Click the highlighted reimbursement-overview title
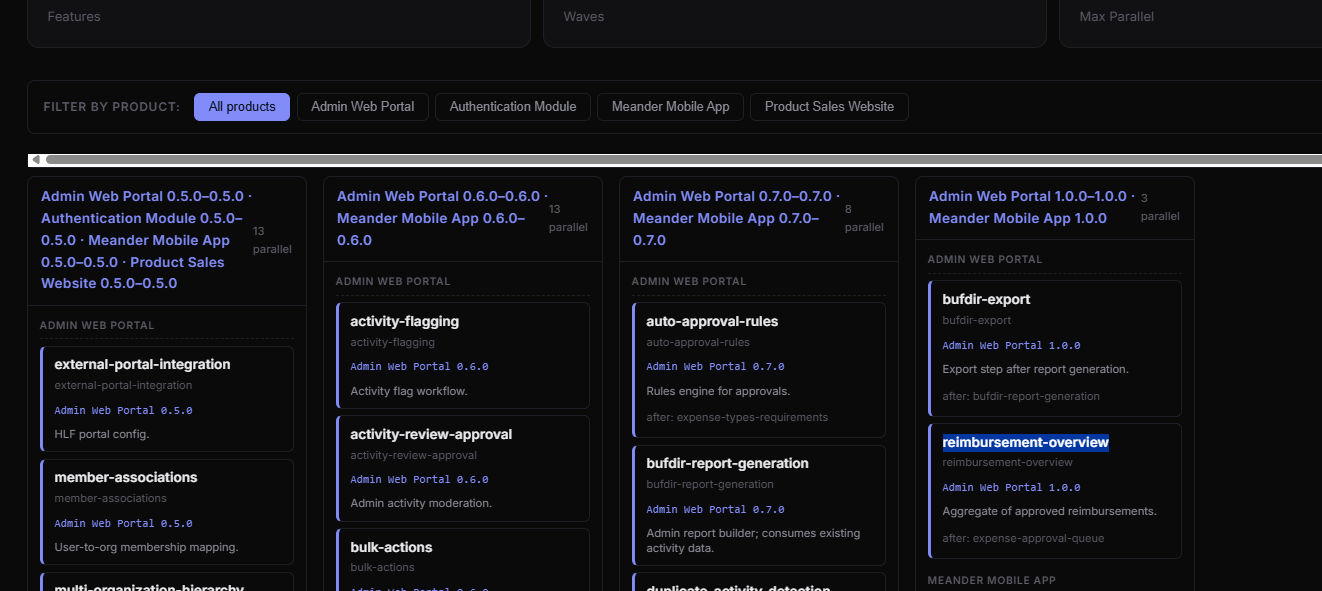The image size is (1322, 591). pos(1025,442)
